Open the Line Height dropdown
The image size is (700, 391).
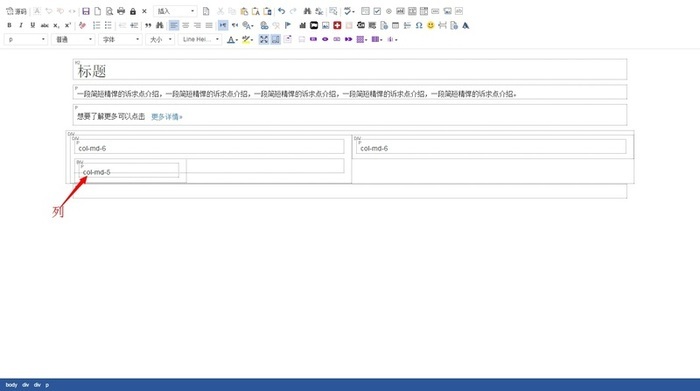point(200,40)
